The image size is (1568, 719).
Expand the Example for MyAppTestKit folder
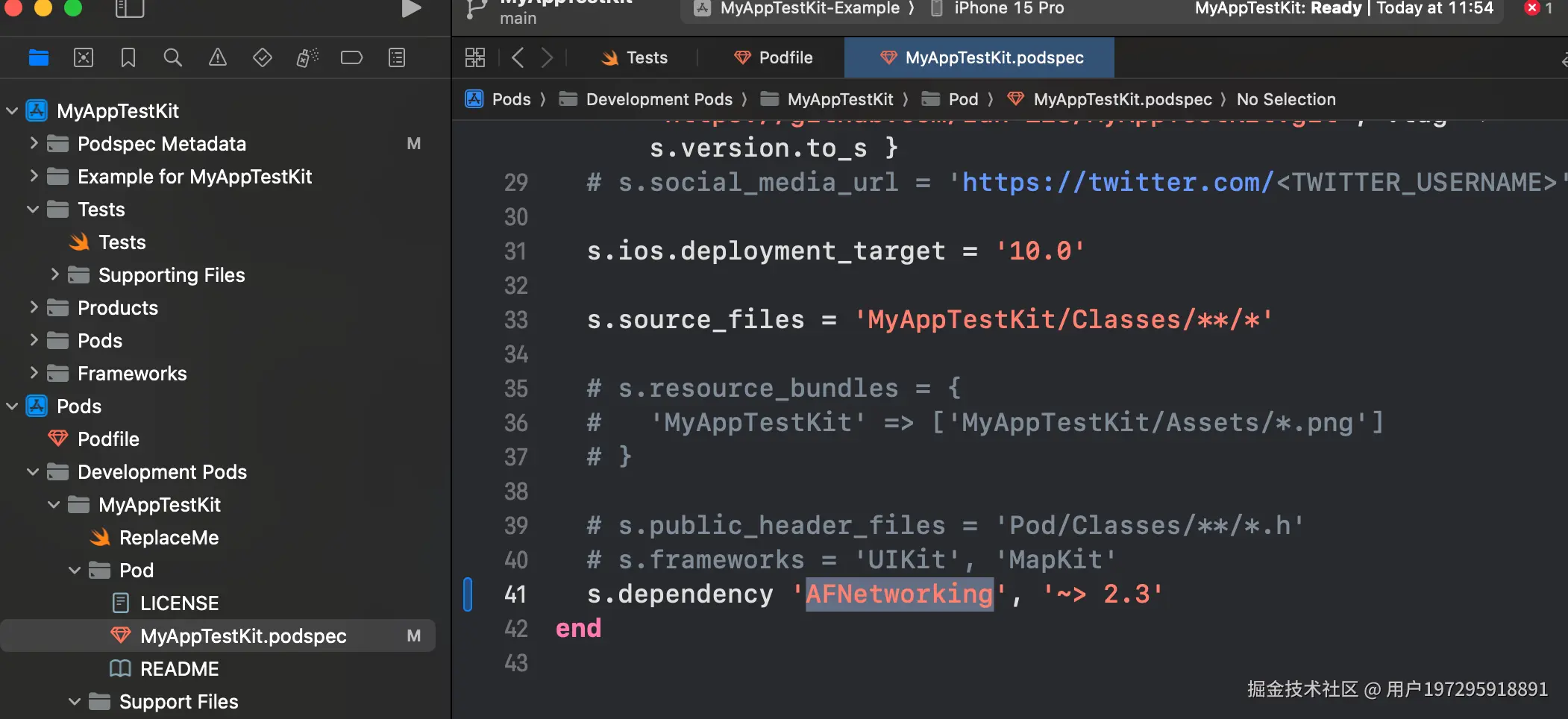pyautogui.click(x=33, y=176)
